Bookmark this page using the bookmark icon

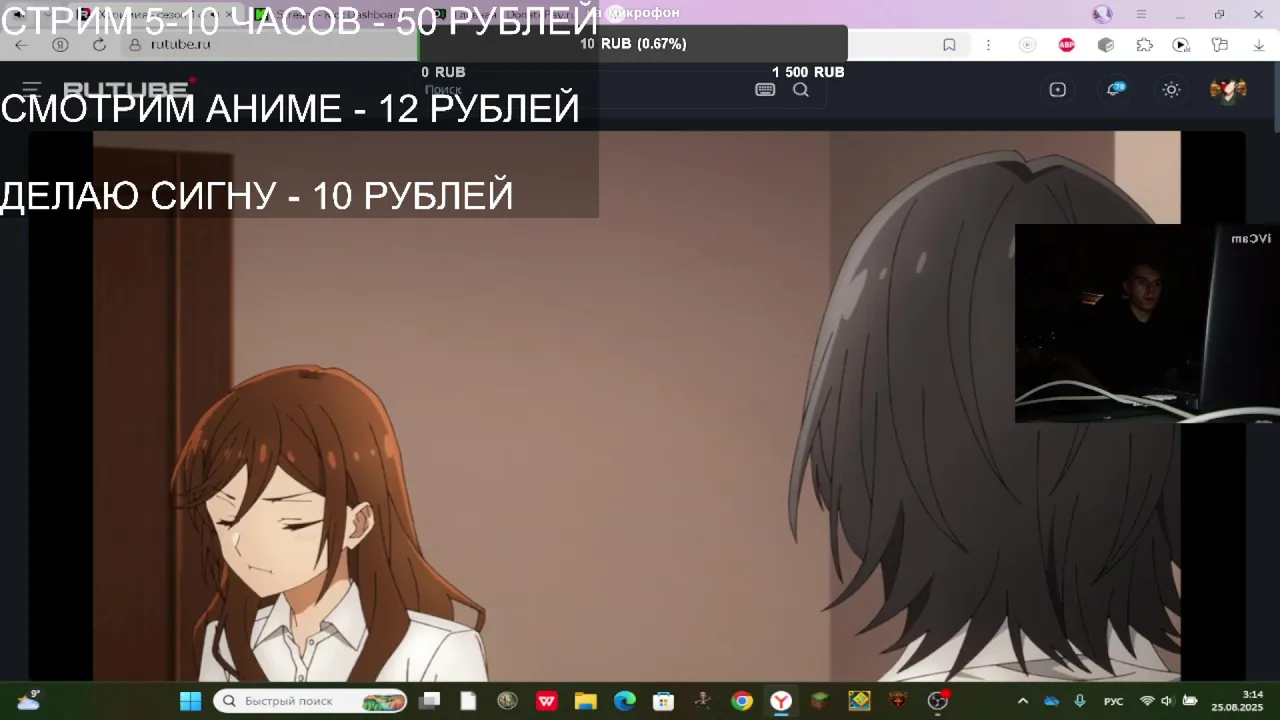point(949,44)
